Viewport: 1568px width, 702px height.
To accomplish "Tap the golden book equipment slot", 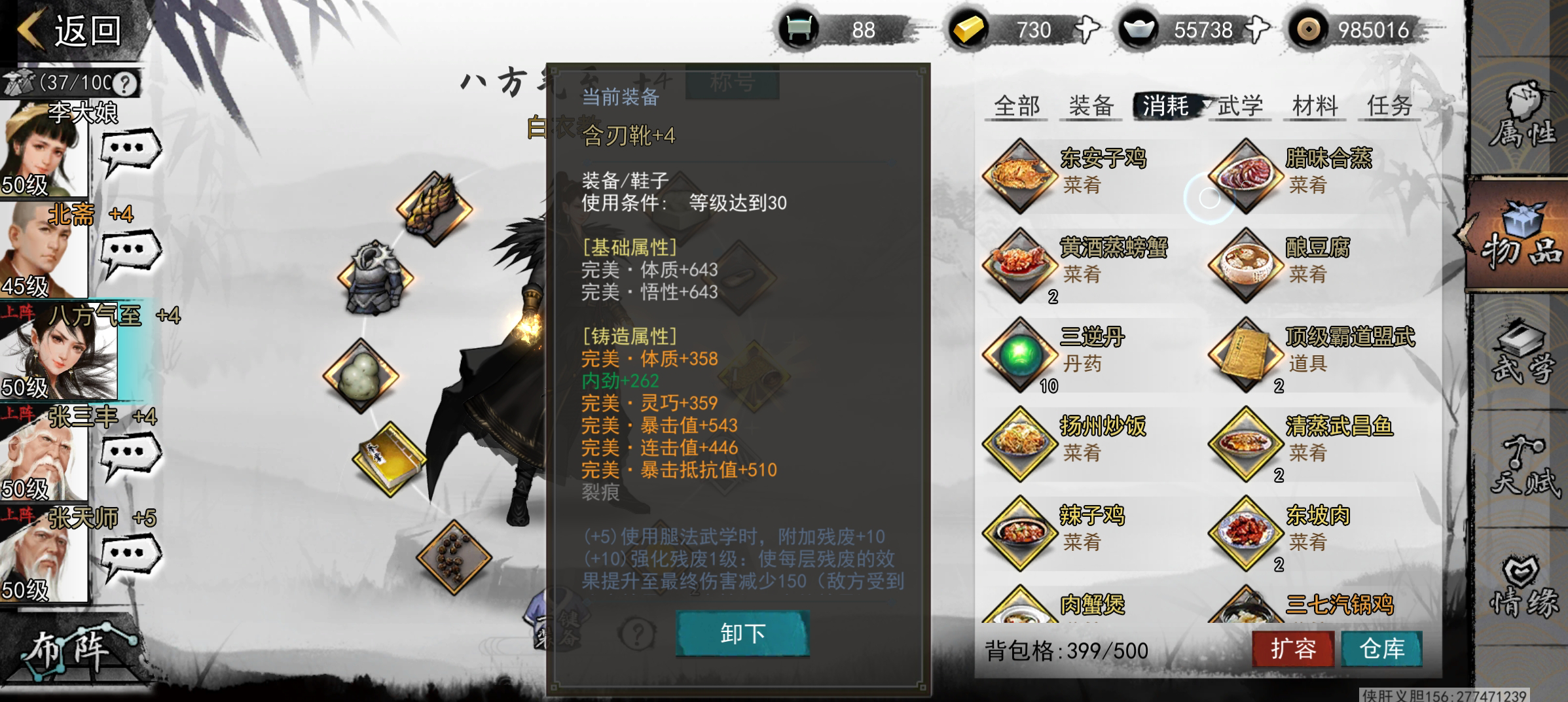I will (390, 459).
